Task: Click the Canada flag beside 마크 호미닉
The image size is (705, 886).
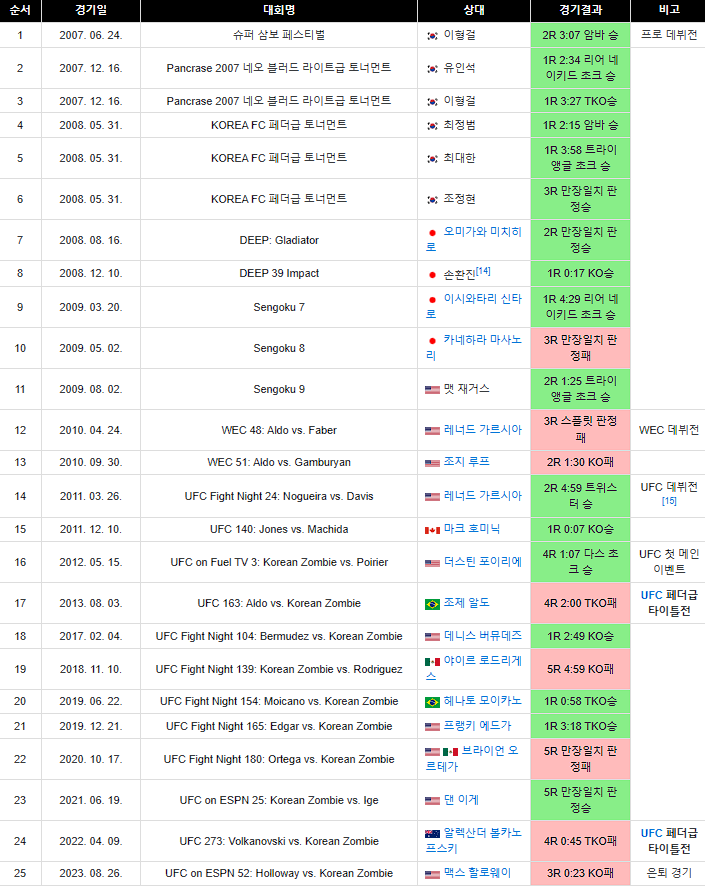Action: (432, 531)
